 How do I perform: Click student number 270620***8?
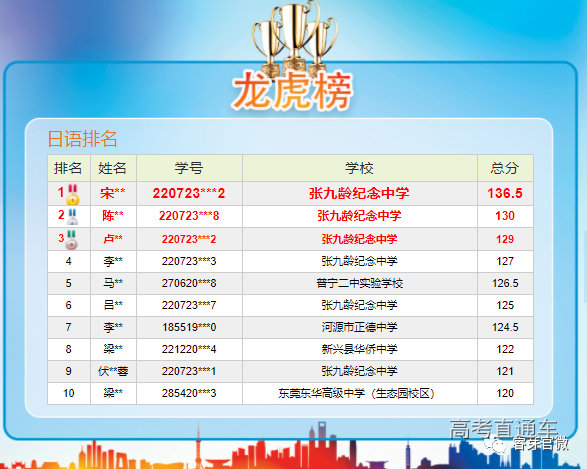[189, 283]
